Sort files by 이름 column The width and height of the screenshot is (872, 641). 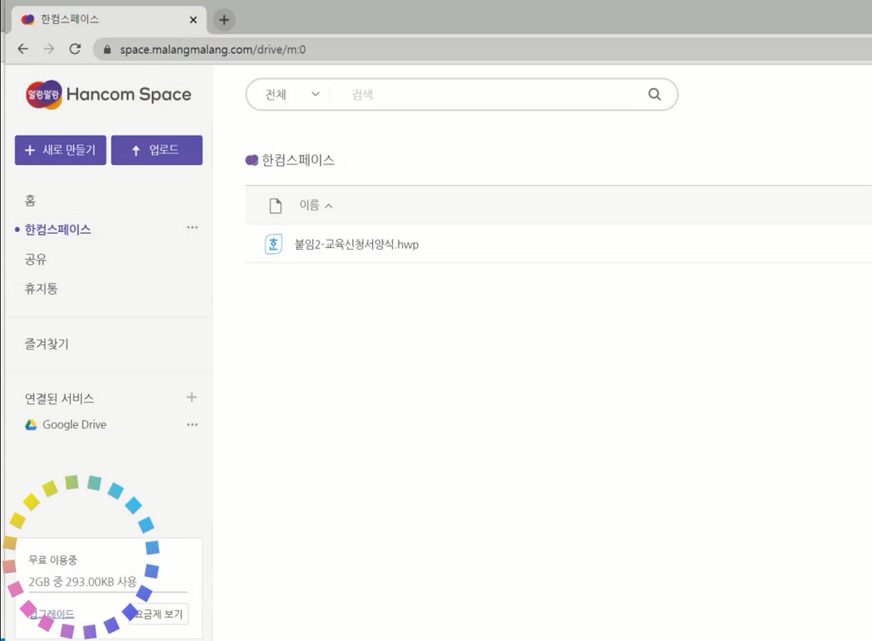click(315, 205)
